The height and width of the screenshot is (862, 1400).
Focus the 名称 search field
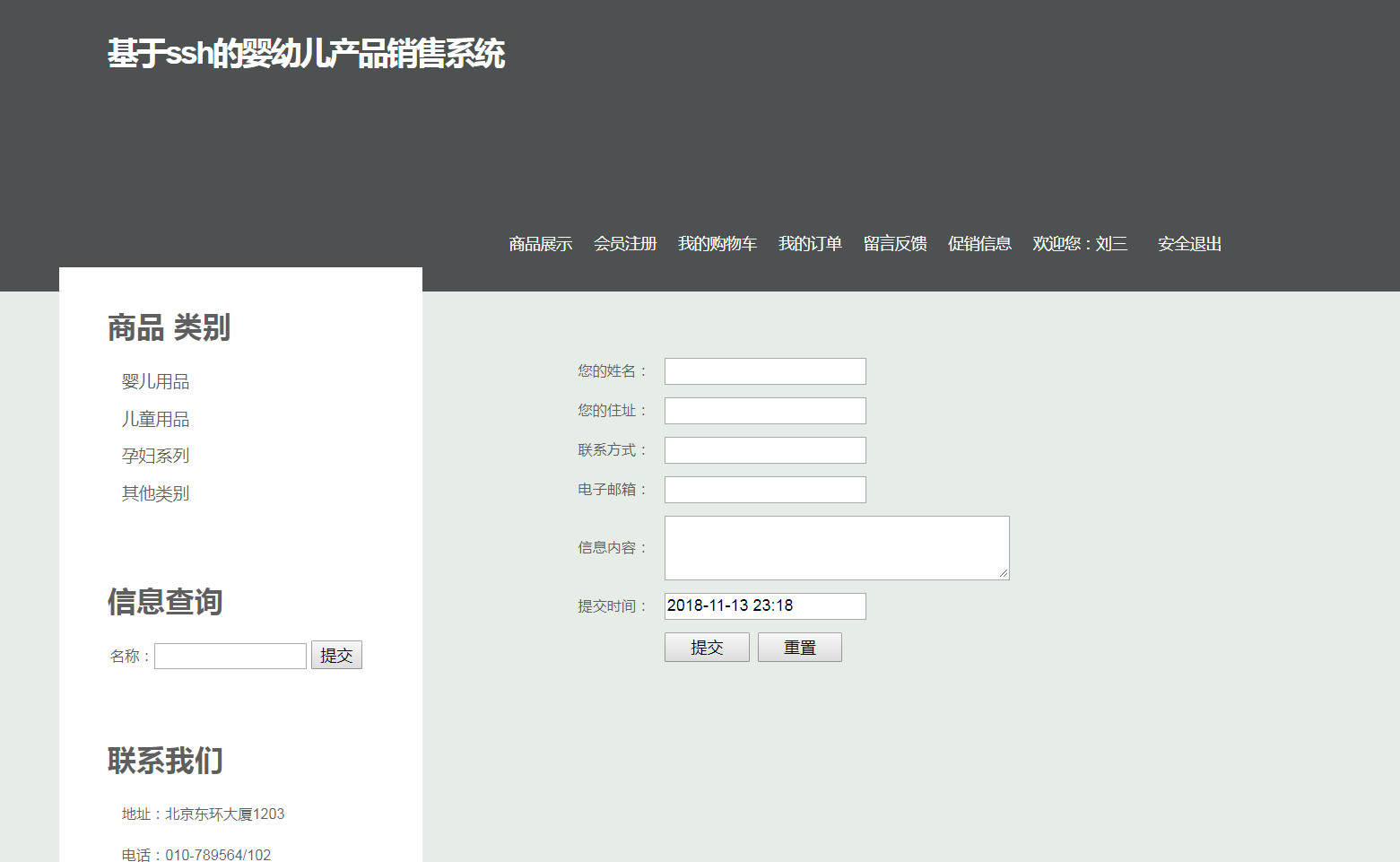230,656
